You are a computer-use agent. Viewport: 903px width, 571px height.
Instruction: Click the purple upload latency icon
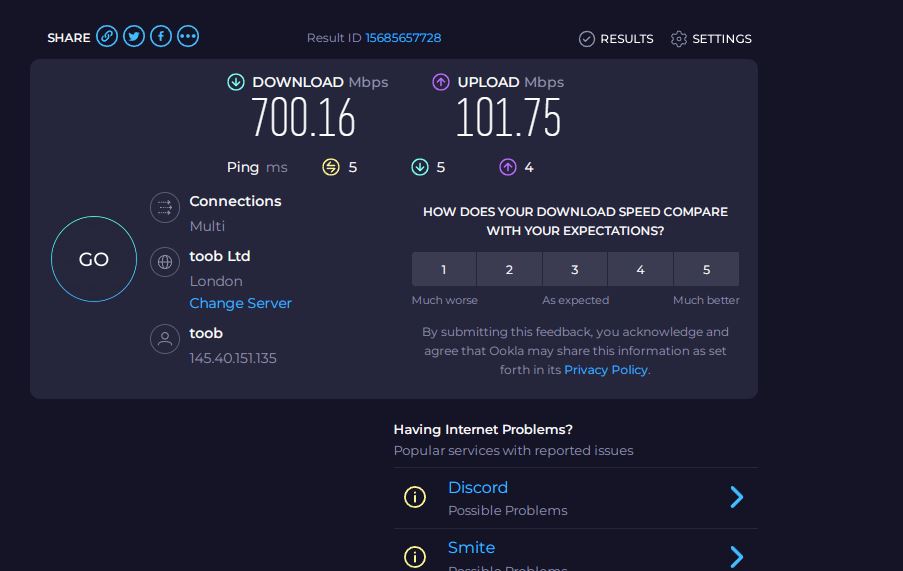[507, 168]
